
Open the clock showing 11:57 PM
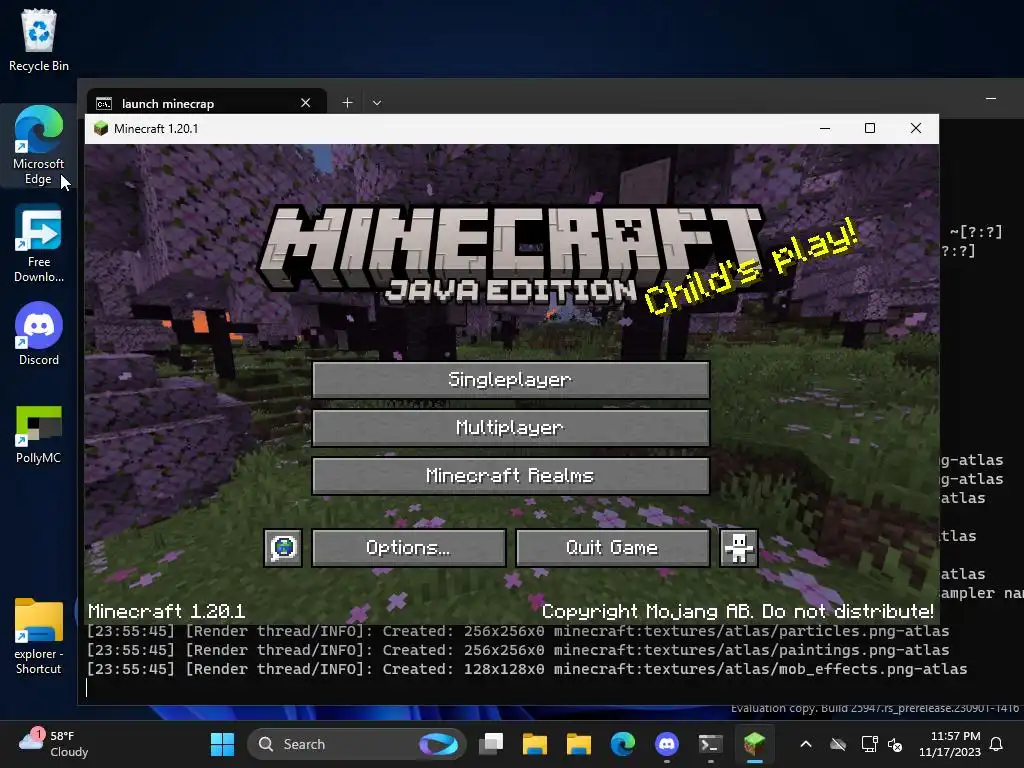(x=950, y=744)
